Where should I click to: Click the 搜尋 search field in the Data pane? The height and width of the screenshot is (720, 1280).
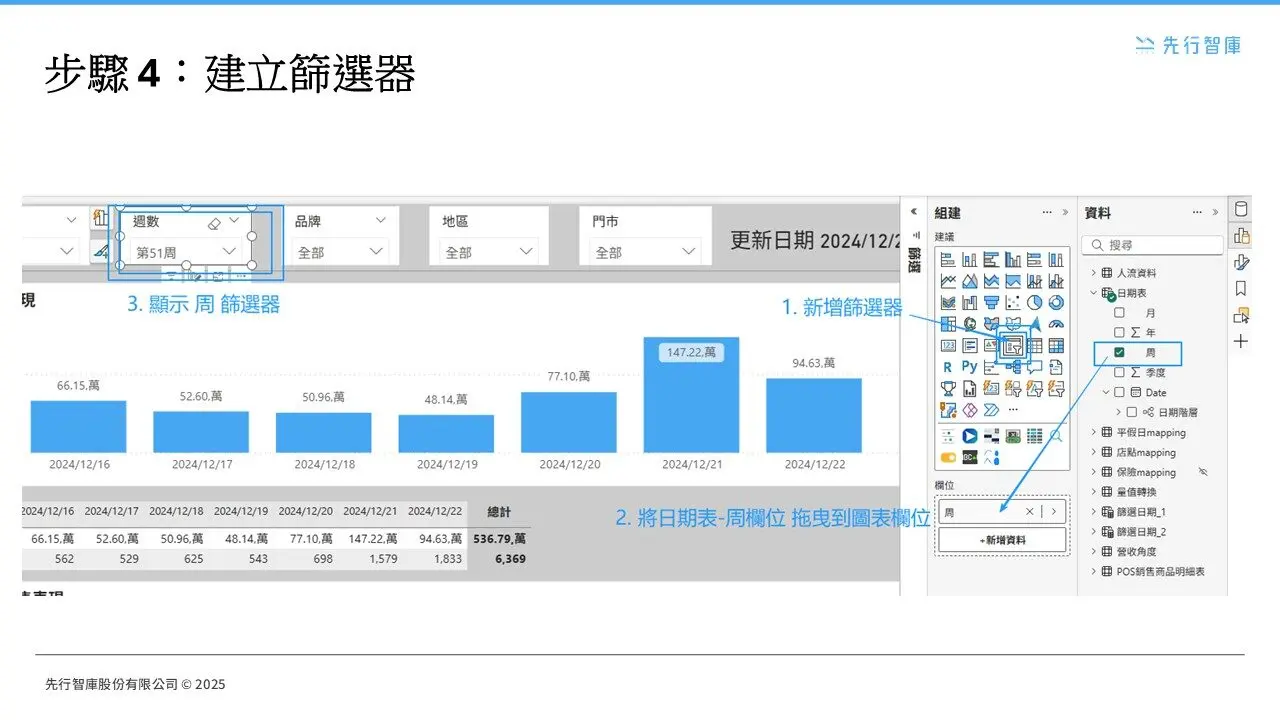(1150, 245)
